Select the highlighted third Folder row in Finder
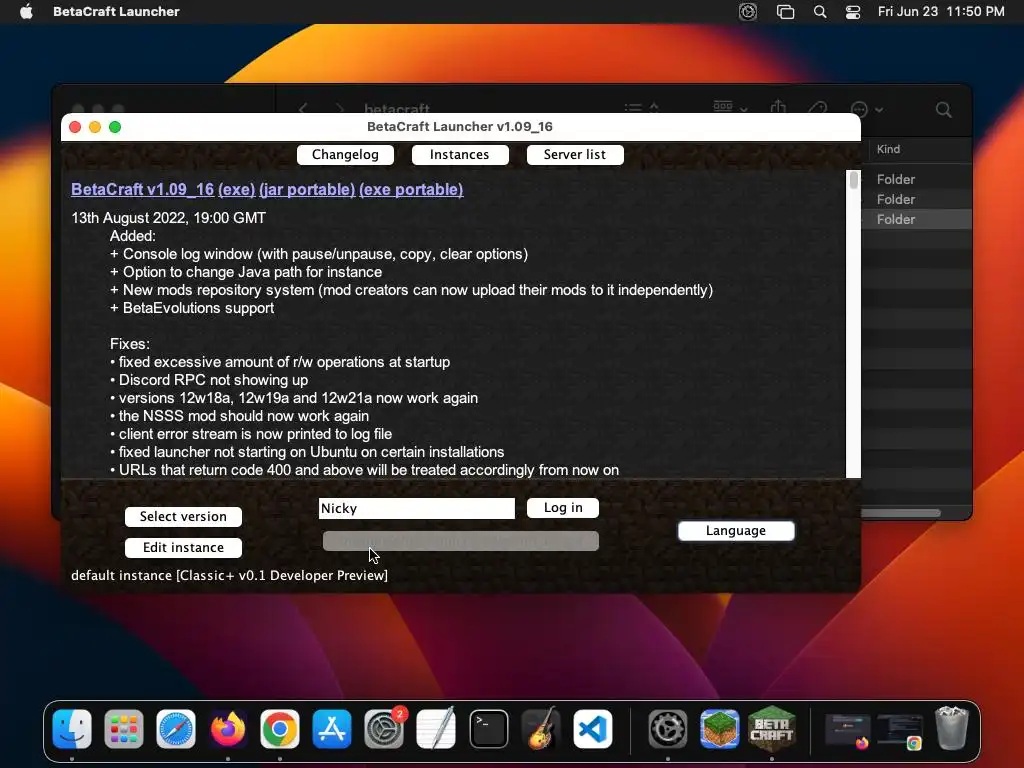 pos(917,219)
